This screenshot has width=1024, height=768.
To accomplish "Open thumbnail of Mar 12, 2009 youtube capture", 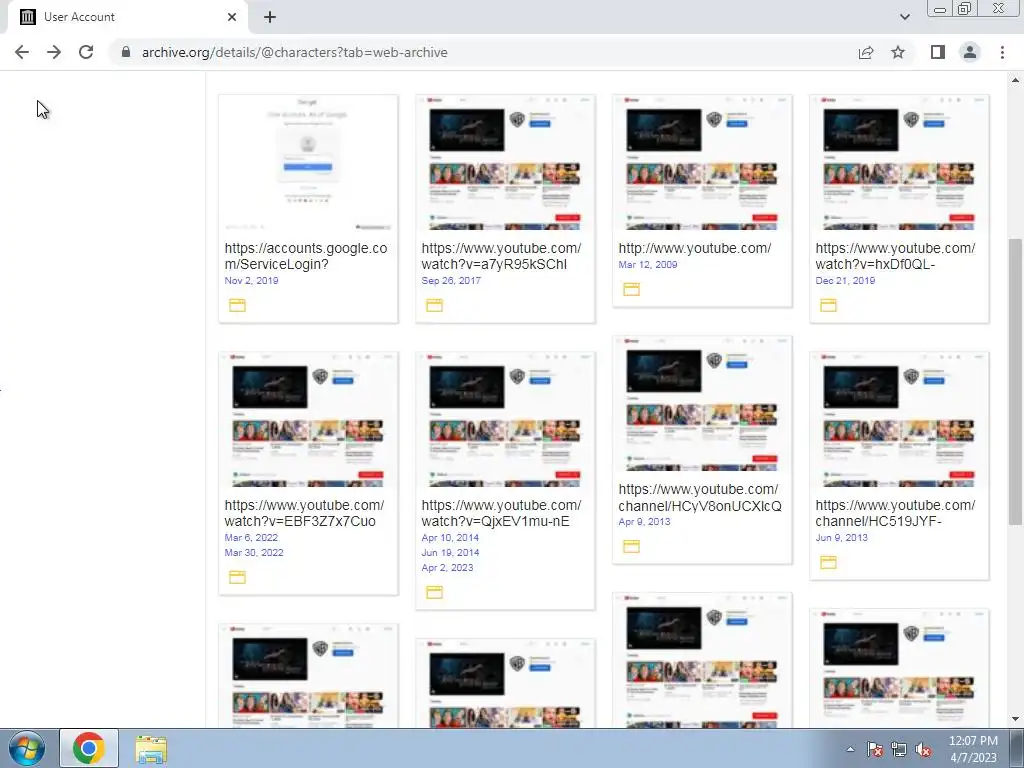I will [x=702, y=163].
